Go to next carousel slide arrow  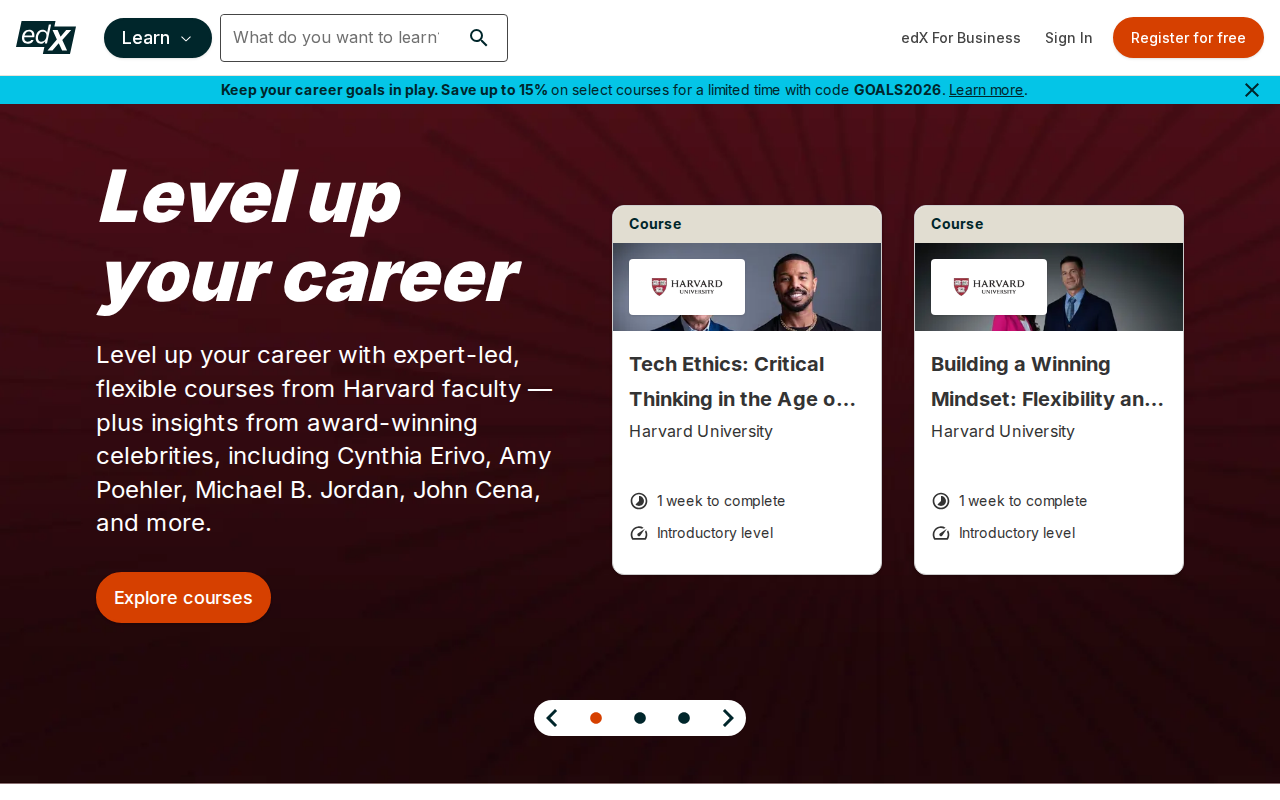tap(728, 718)
